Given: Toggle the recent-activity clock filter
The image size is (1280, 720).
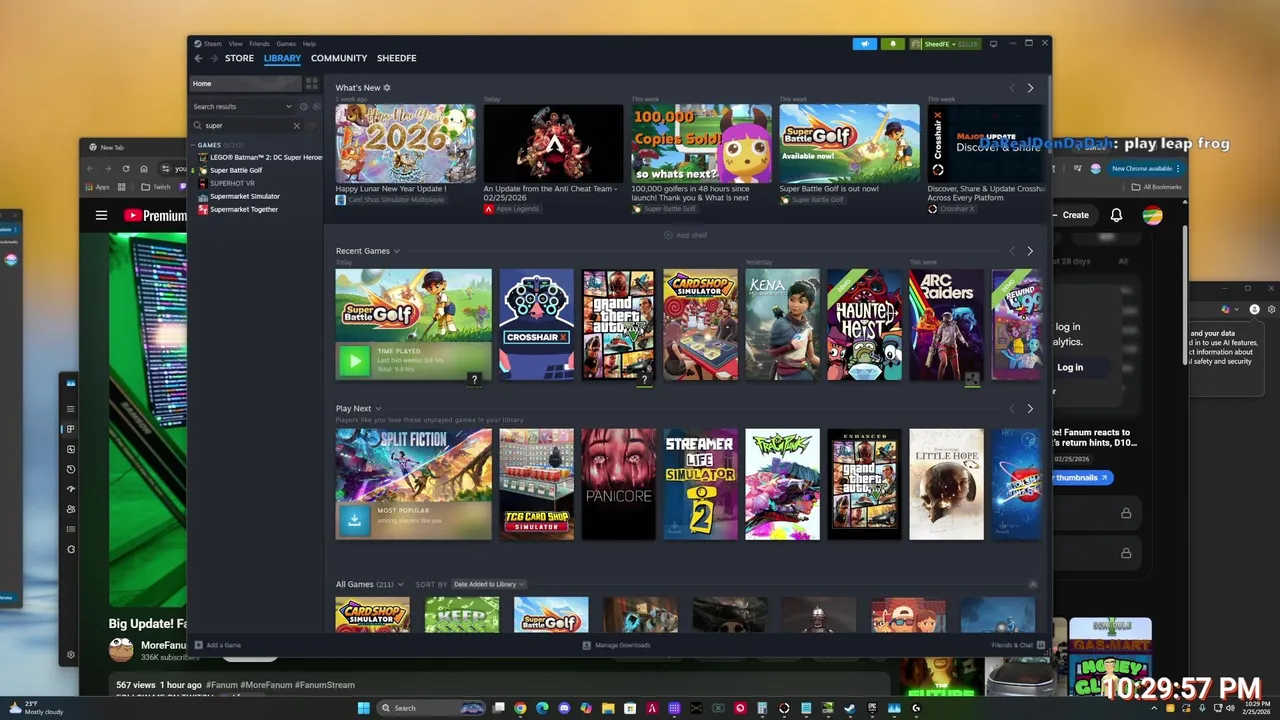Looking at the screenshot, I should [304, 106].
